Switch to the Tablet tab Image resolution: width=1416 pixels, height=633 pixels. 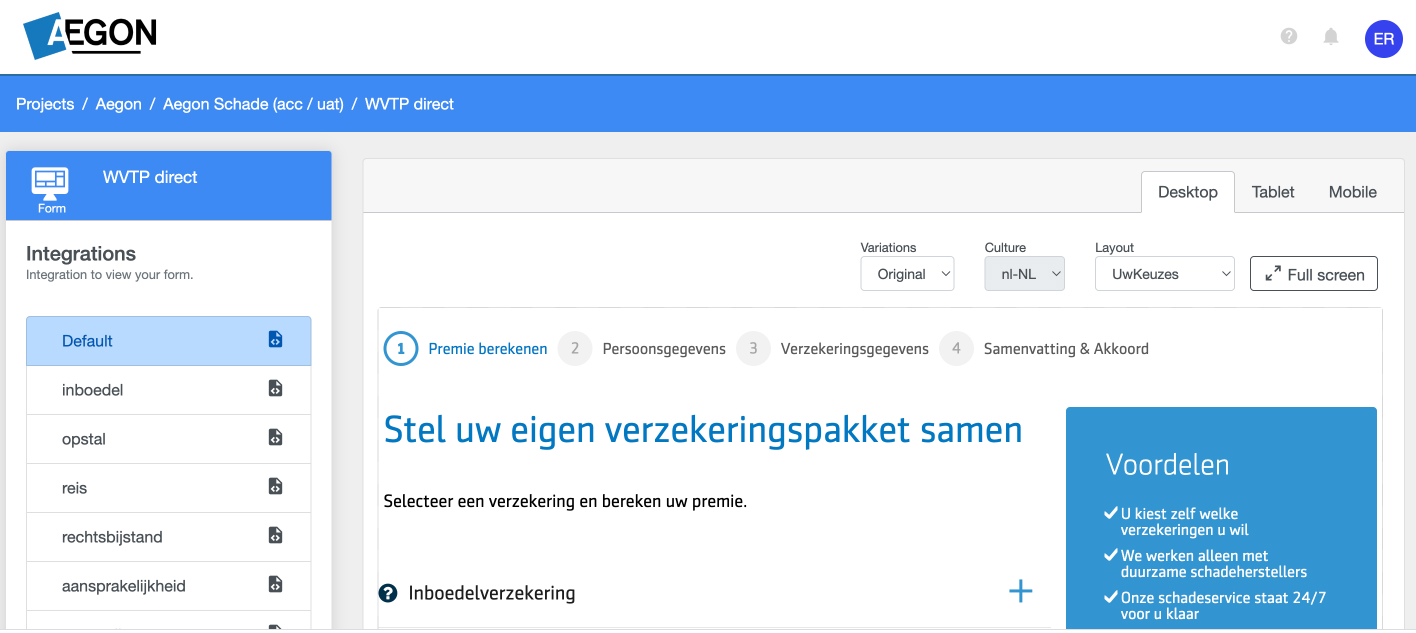tap(1273, 192)
